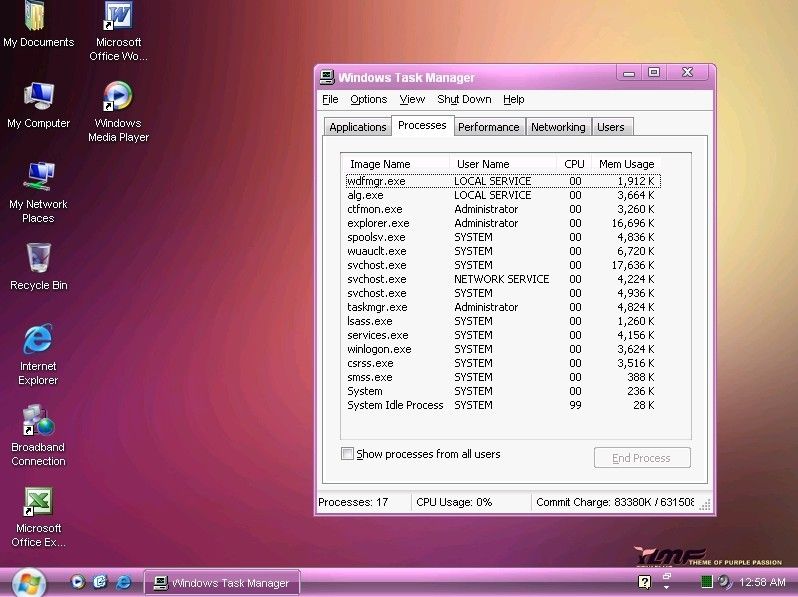The image size is (798, 597).
Task: Close the Task Manager window
Action: [x=688, y=73]
